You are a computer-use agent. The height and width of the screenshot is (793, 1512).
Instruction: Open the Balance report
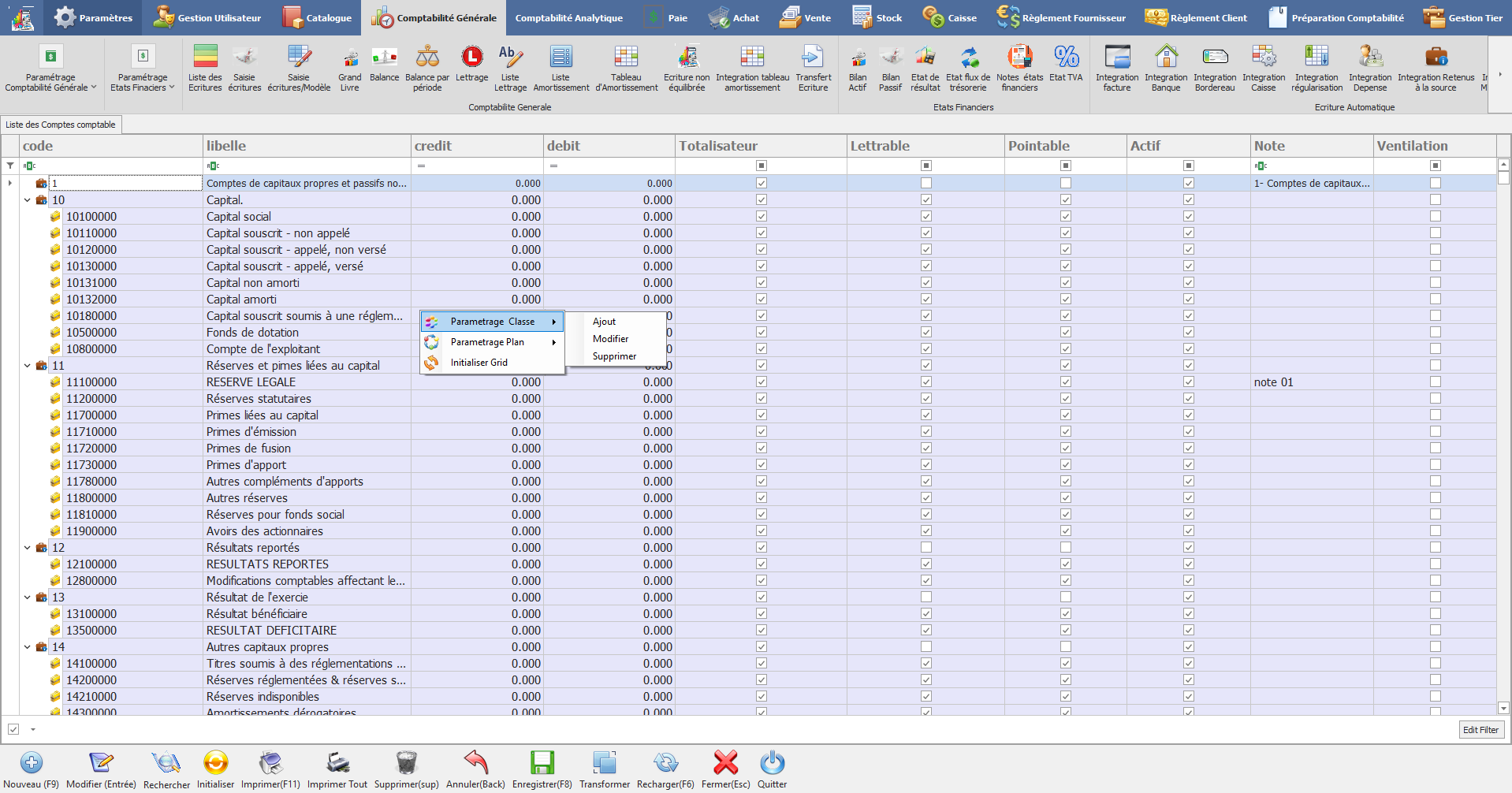385,63
